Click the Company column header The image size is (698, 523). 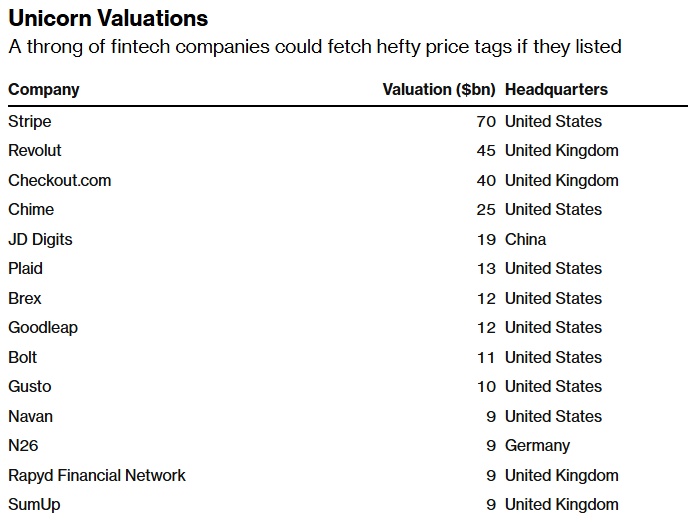(x=44, y=90)
